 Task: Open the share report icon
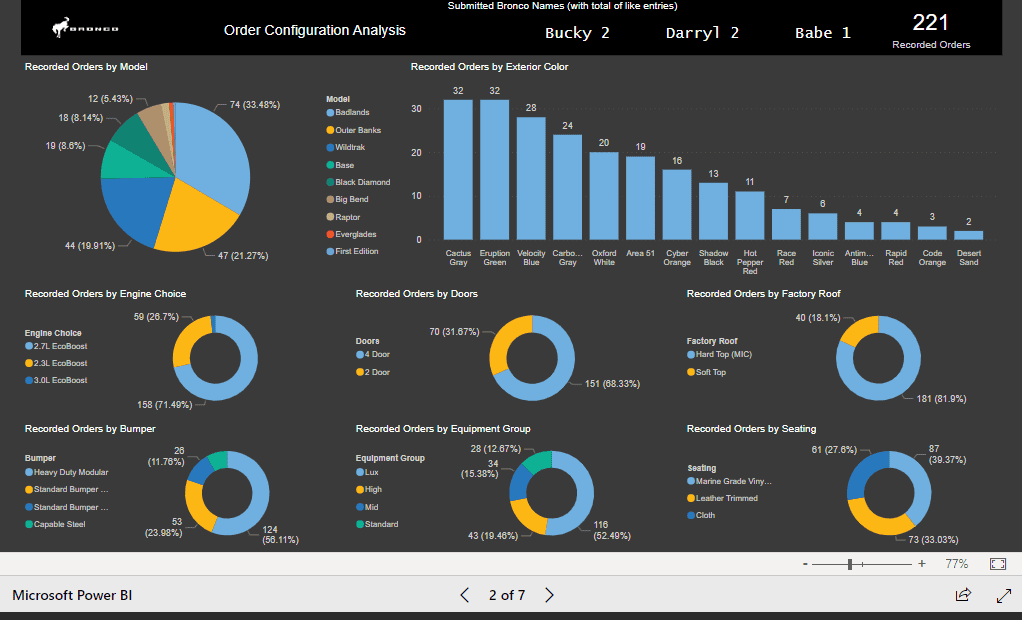tap(963, 595)
